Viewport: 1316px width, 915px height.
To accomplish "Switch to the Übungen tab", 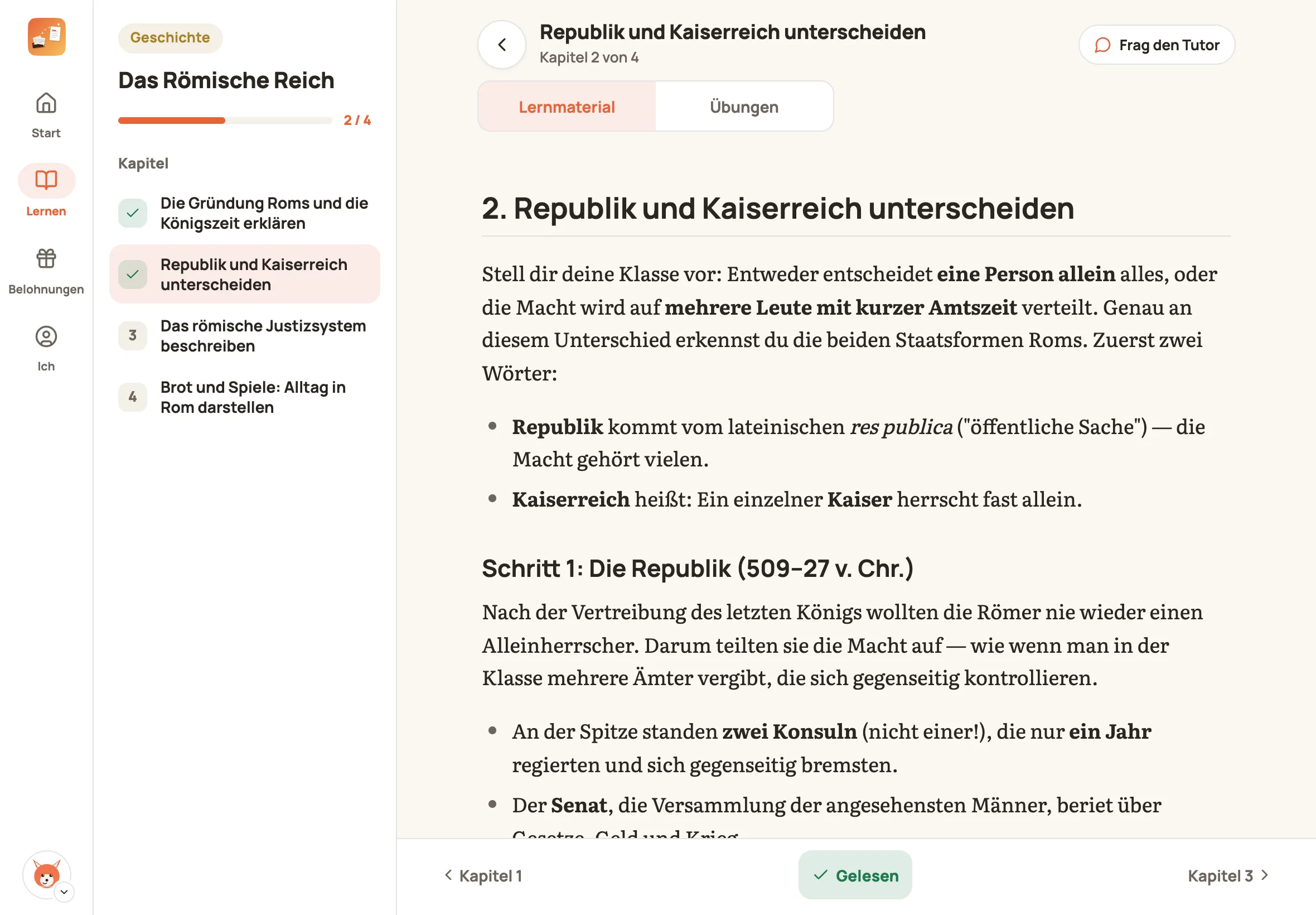I will pos(744,107).
